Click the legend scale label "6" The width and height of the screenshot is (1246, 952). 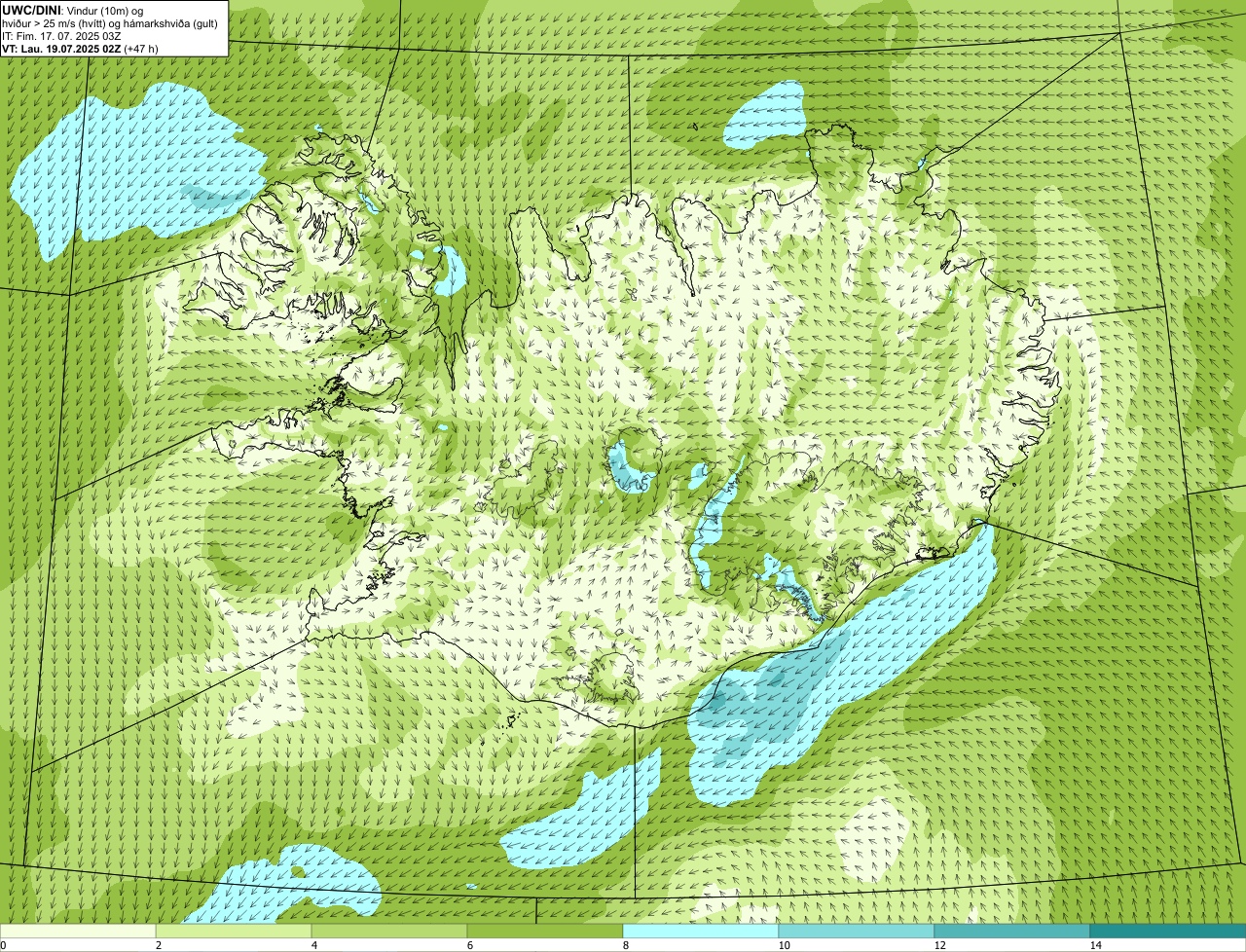click(469, 945)
